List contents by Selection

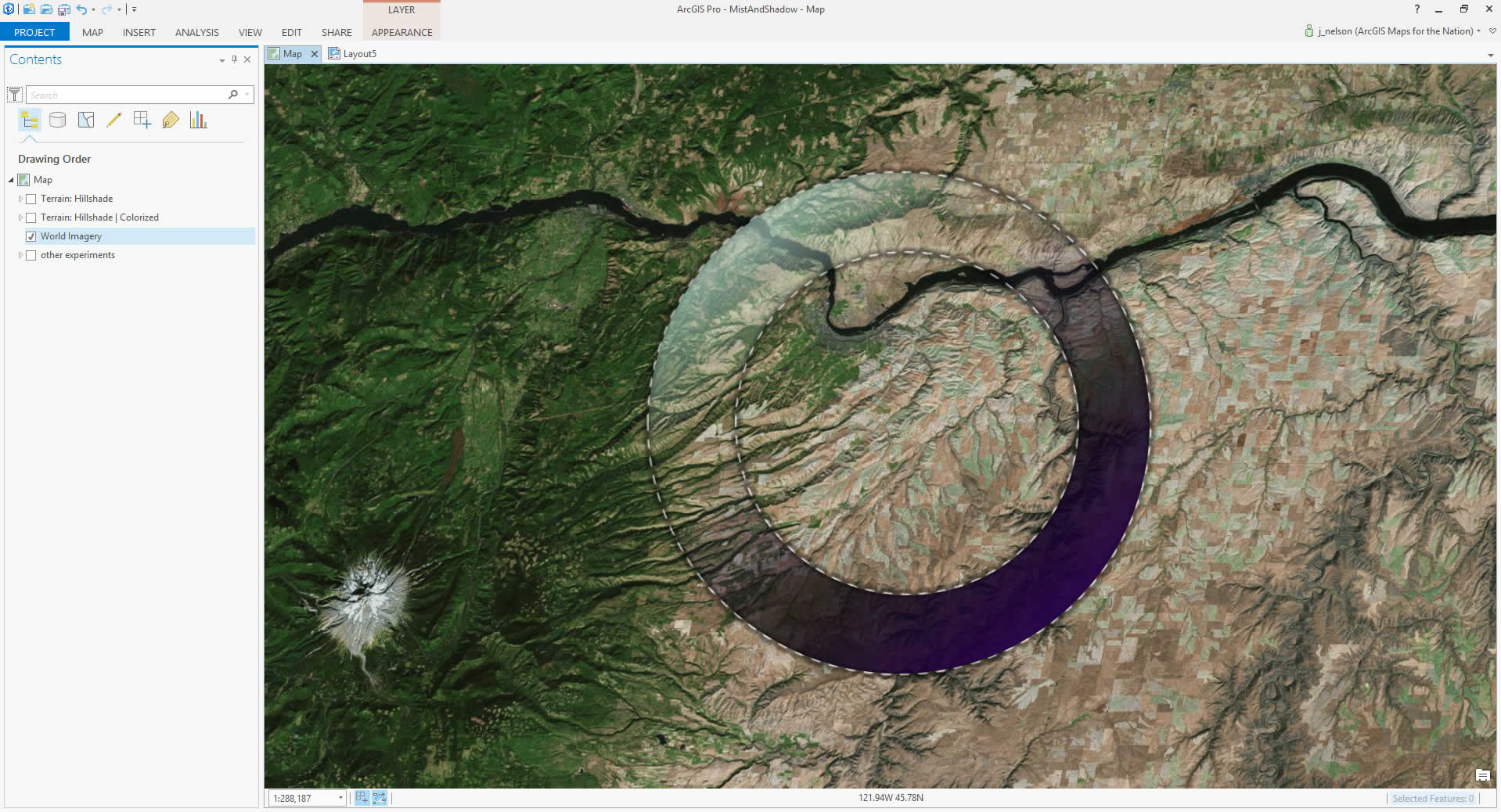click(86, 120)
